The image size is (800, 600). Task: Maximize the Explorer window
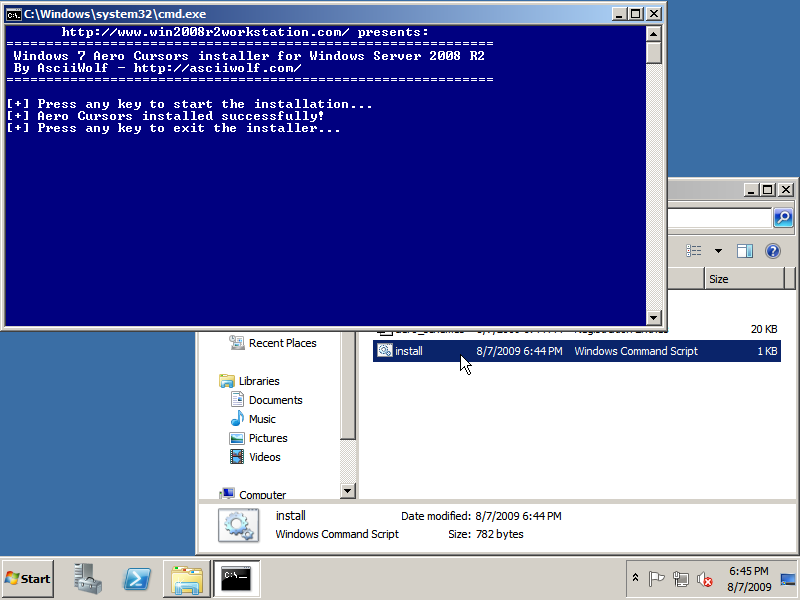point(767,190)
